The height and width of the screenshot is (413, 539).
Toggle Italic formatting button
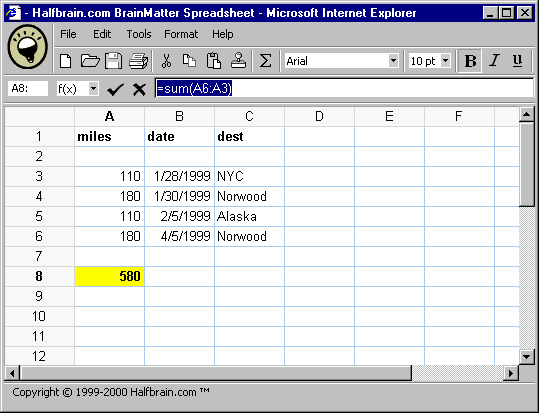point(494,61)
